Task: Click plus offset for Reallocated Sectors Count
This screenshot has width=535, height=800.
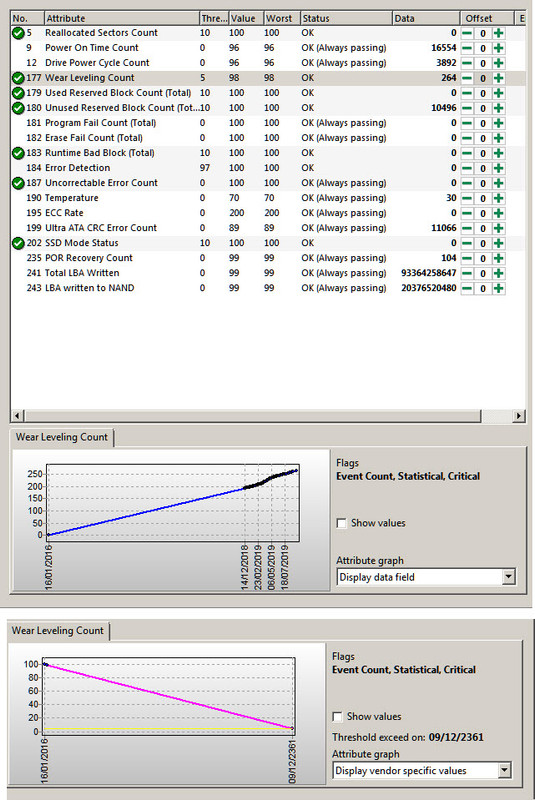Action: pyautogui.click(x=499, y=33)
